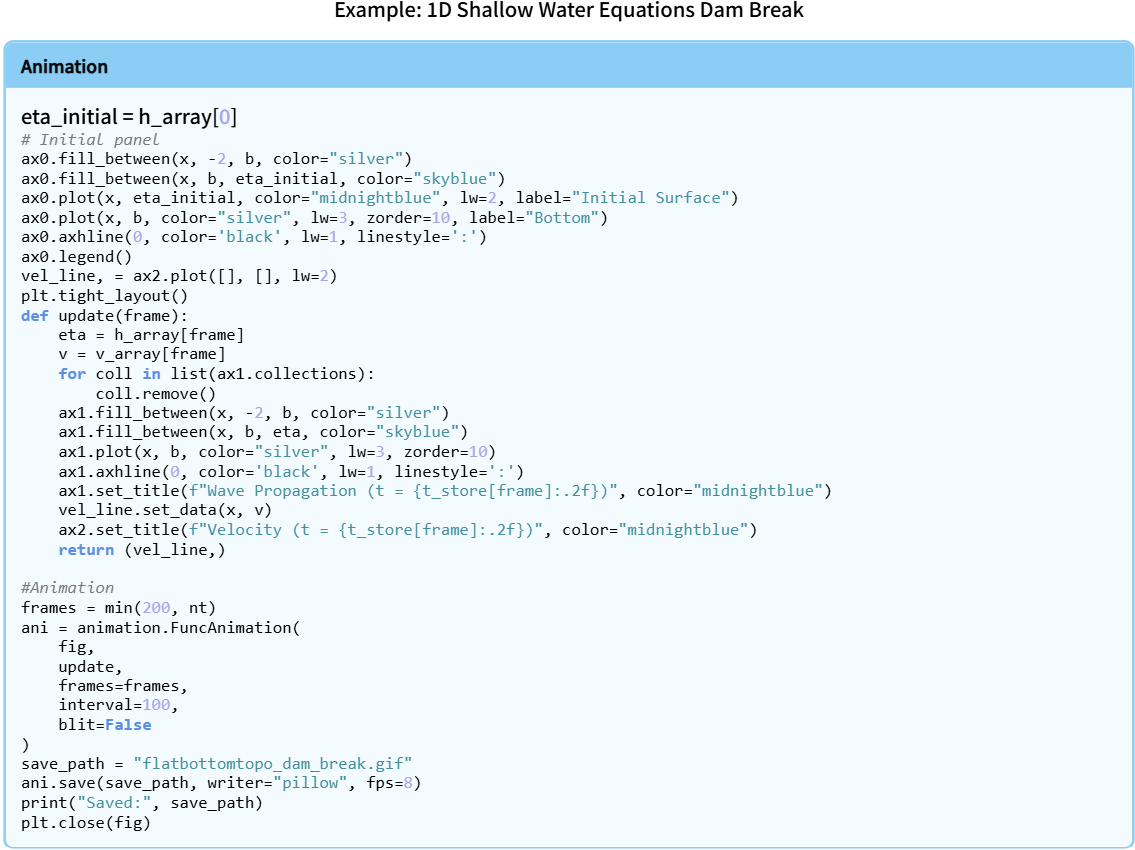
Task: Click the "False" value in blit=False
Action: pos(128,724)
